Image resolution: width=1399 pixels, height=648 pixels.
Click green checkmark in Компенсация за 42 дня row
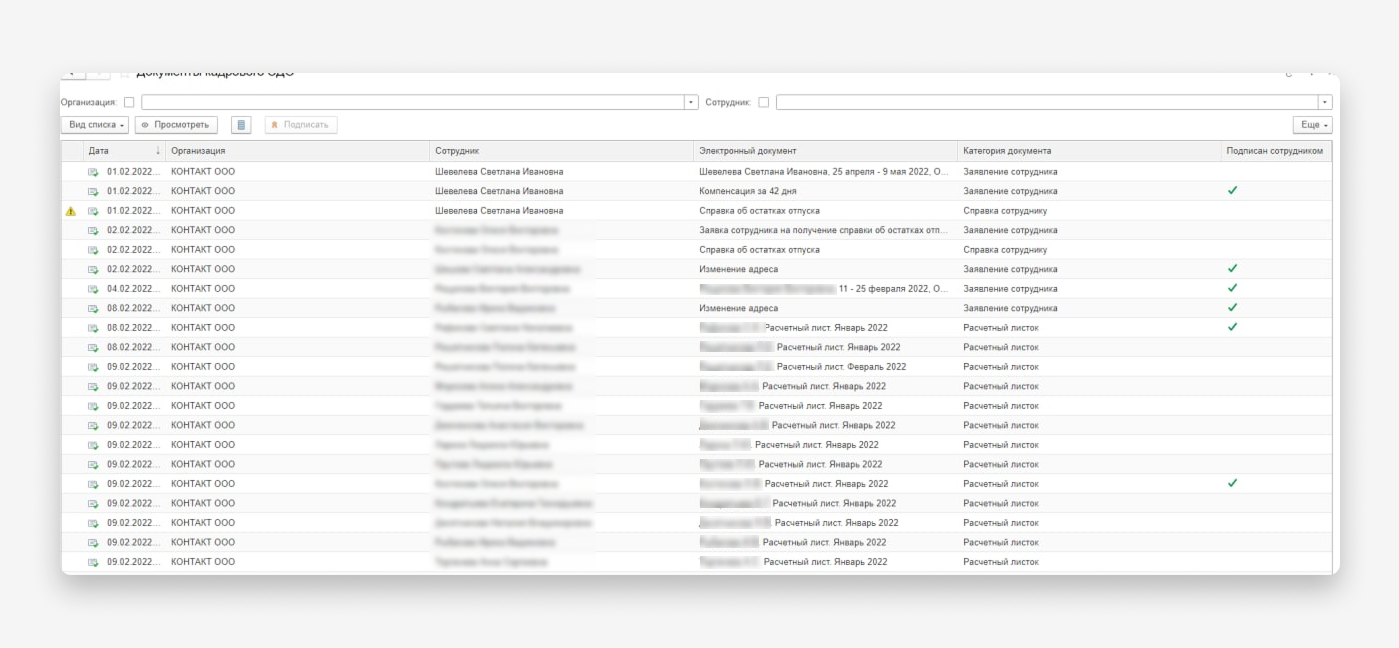pos(1232,190)
